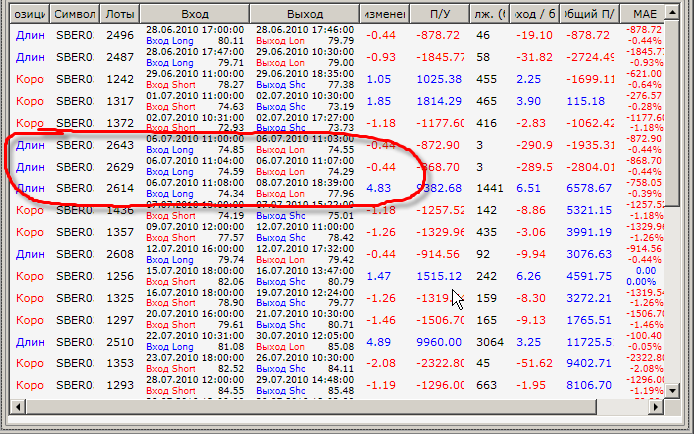Viewport: 694px width, 434px height.
Task: Select lots value 2608
Action: (120, 254)
